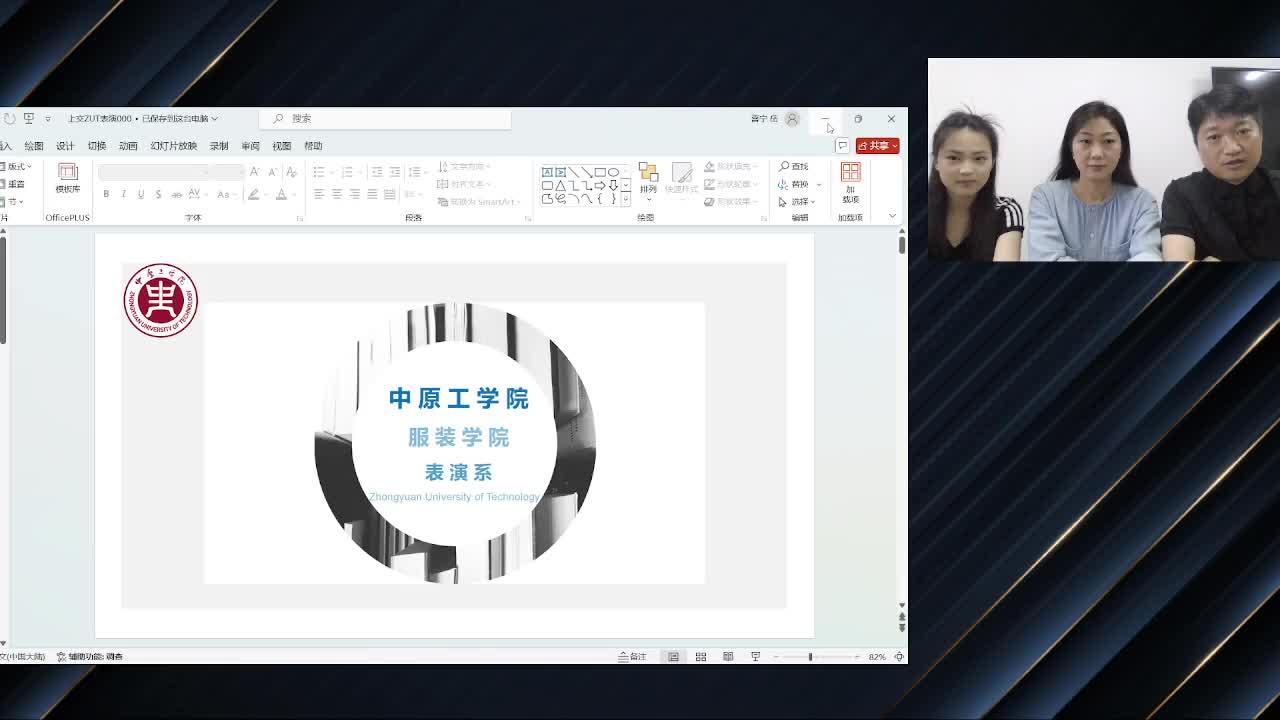
Task: Toggle bold formatting
Action: pyautogui.click(x=106, y=194)
